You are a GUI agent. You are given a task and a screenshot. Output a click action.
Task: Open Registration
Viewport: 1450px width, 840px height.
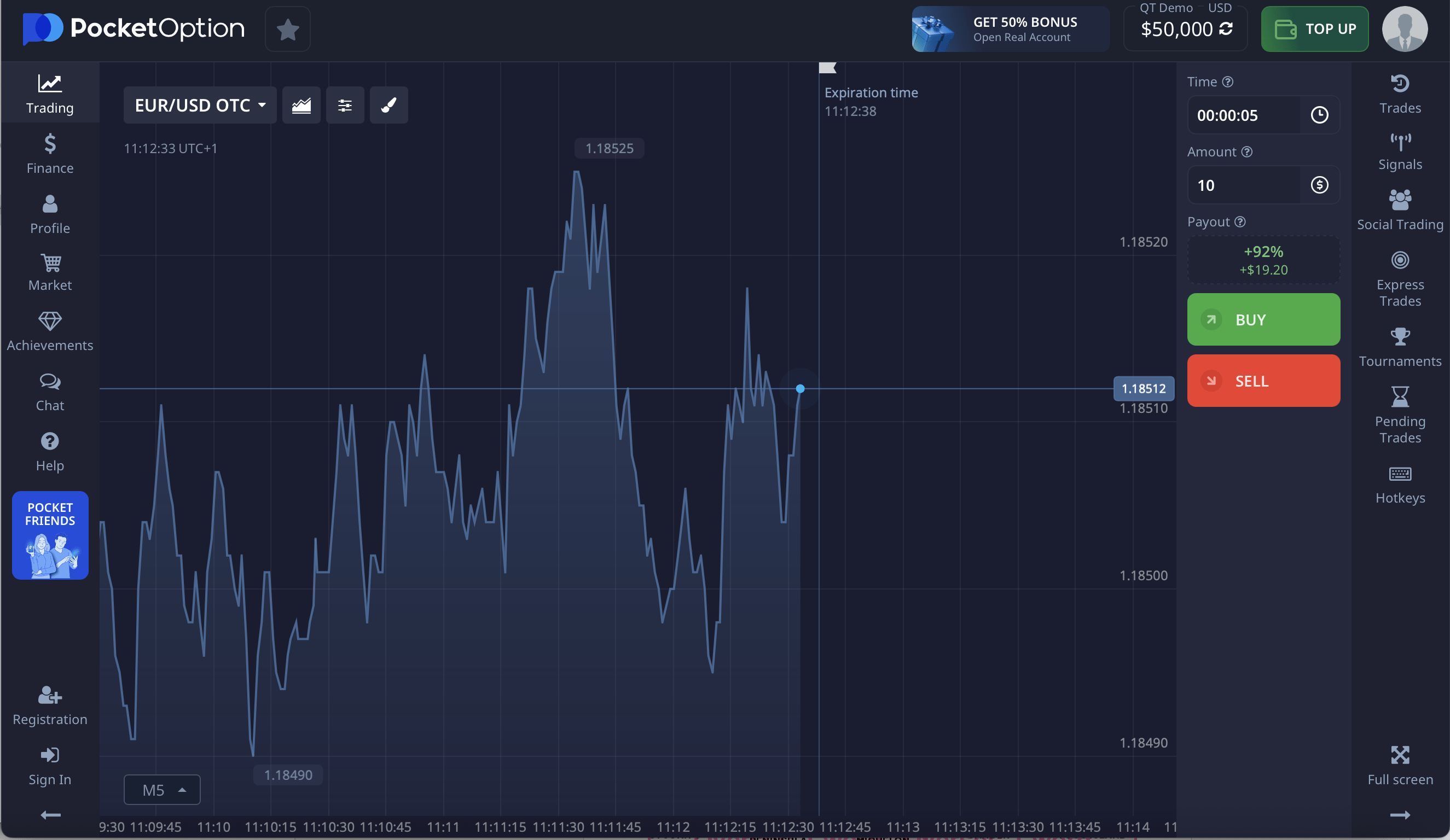click(50, 706)
